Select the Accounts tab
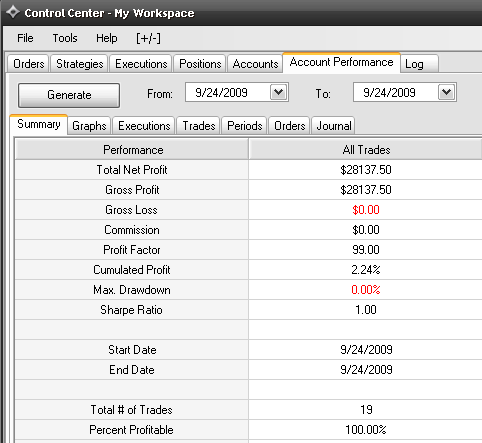This screenshot has width=482, height=443. [255, 64]
